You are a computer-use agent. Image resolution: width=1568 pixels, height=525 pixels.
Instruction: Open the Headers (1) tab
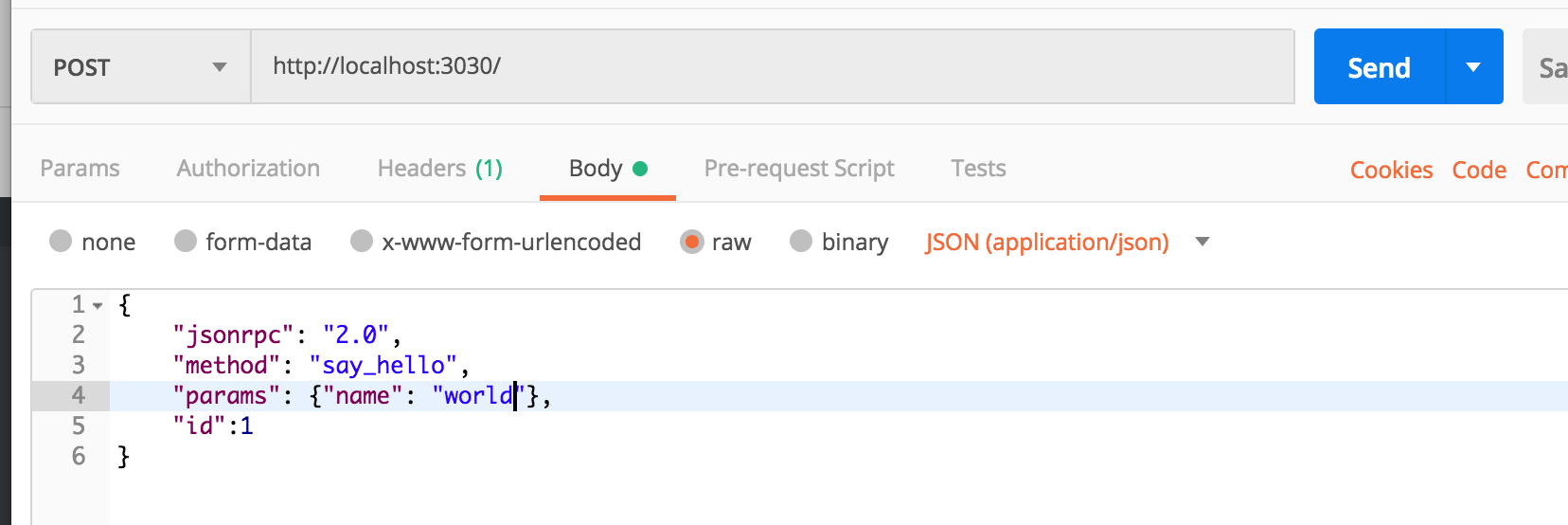point(439,169)
